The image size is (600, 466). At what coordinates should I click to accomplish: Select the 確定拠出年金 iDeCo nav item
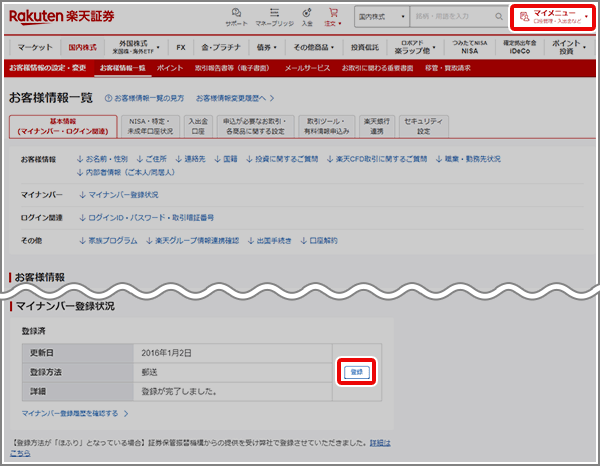(x=519, y=47)
